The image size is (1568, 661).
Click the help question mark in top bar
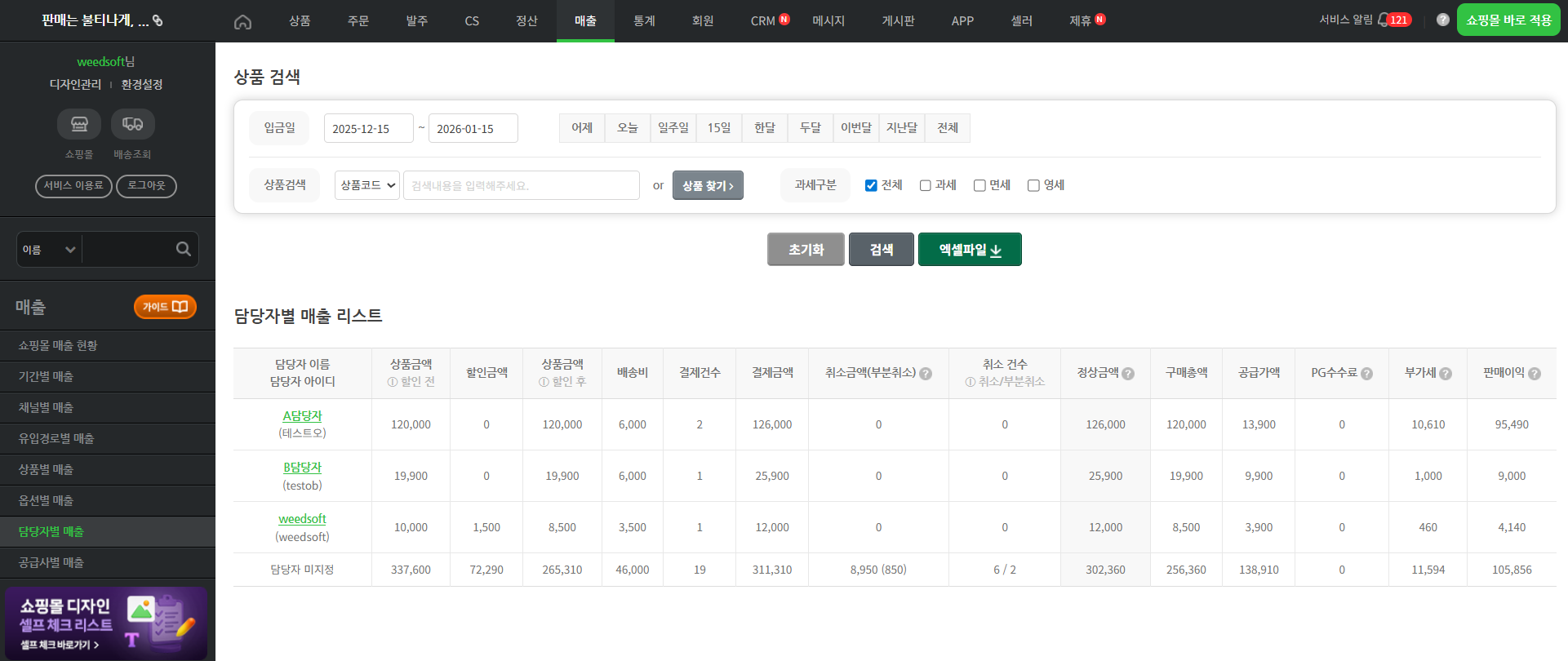tap(1443, 20)
